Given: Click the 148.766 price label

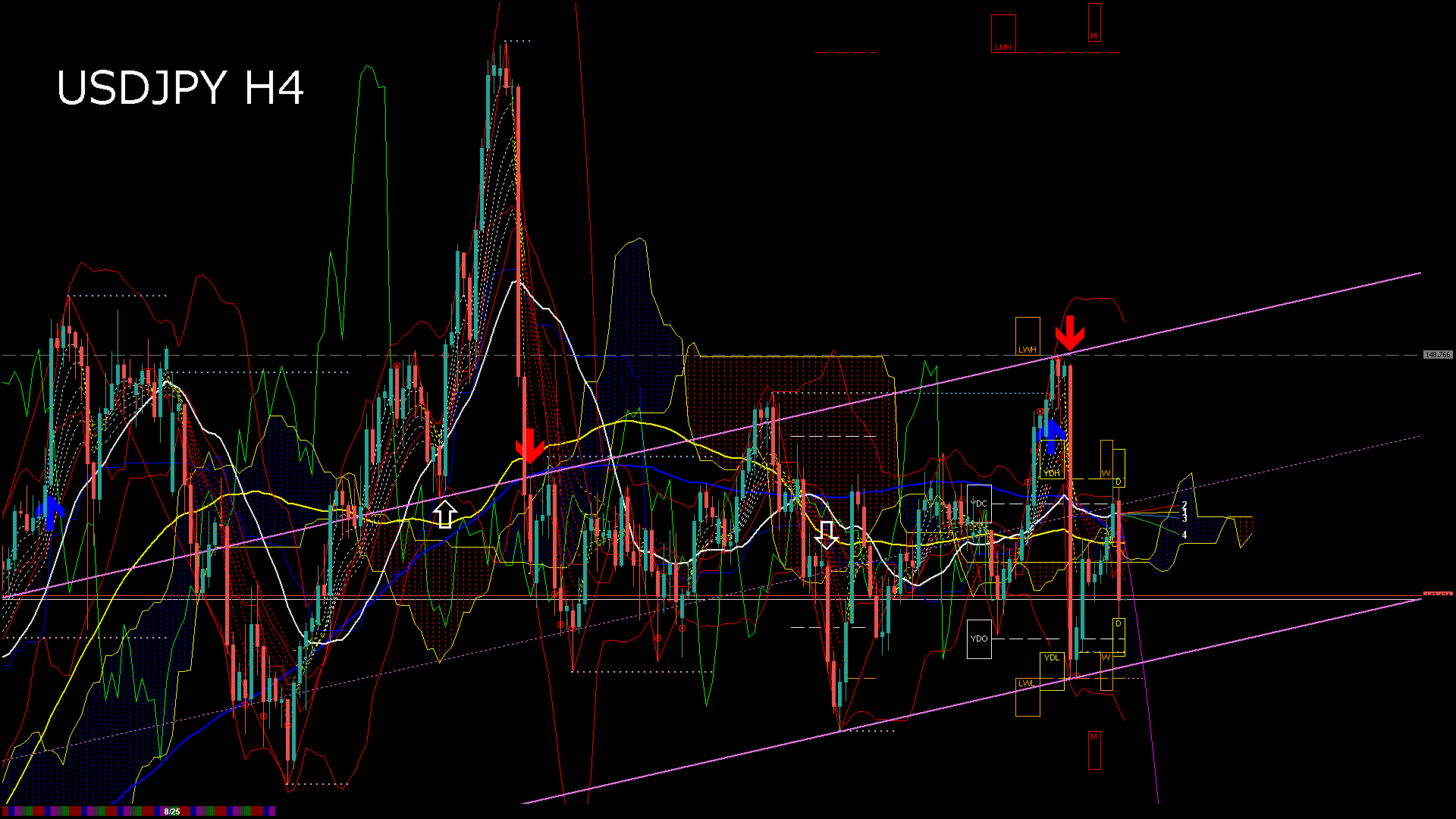Looking at the screenshot, I should click(1438, 354).
